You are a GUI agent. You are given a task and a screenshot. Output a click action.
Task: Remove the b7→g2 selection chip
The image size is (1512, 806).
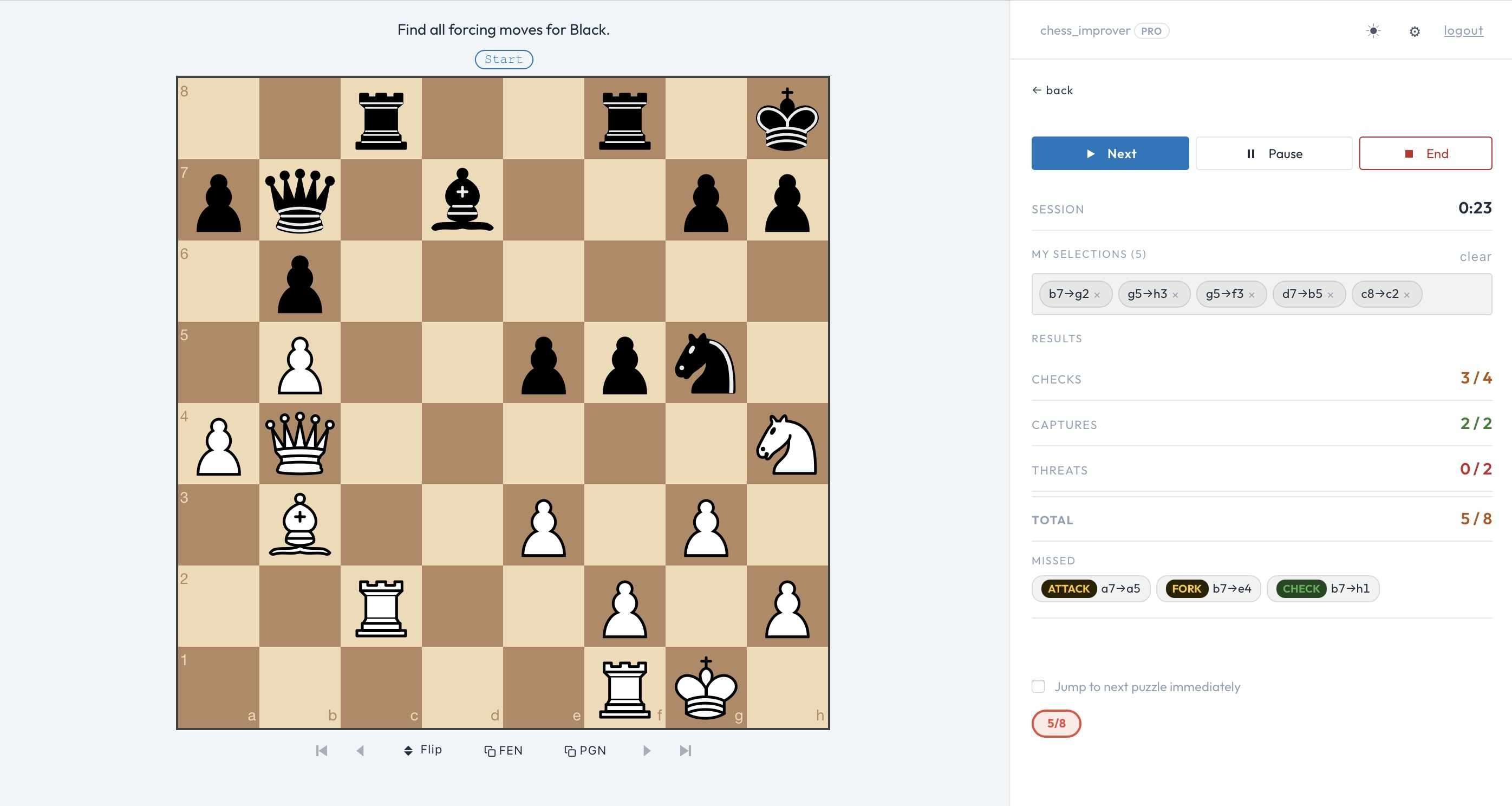[1097, 295]
